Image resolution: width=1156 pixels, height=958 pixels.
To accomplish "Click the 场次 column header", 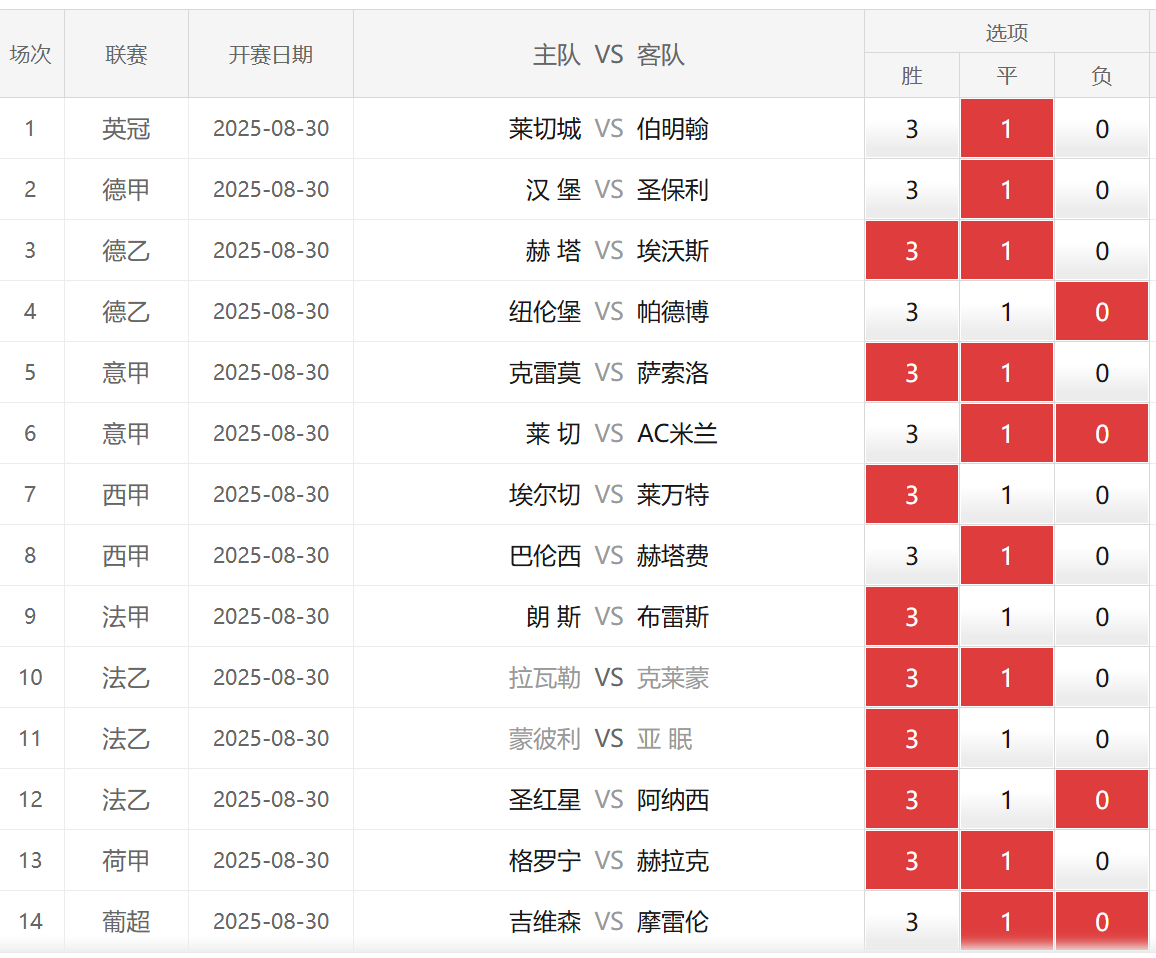I will point(31,55).
